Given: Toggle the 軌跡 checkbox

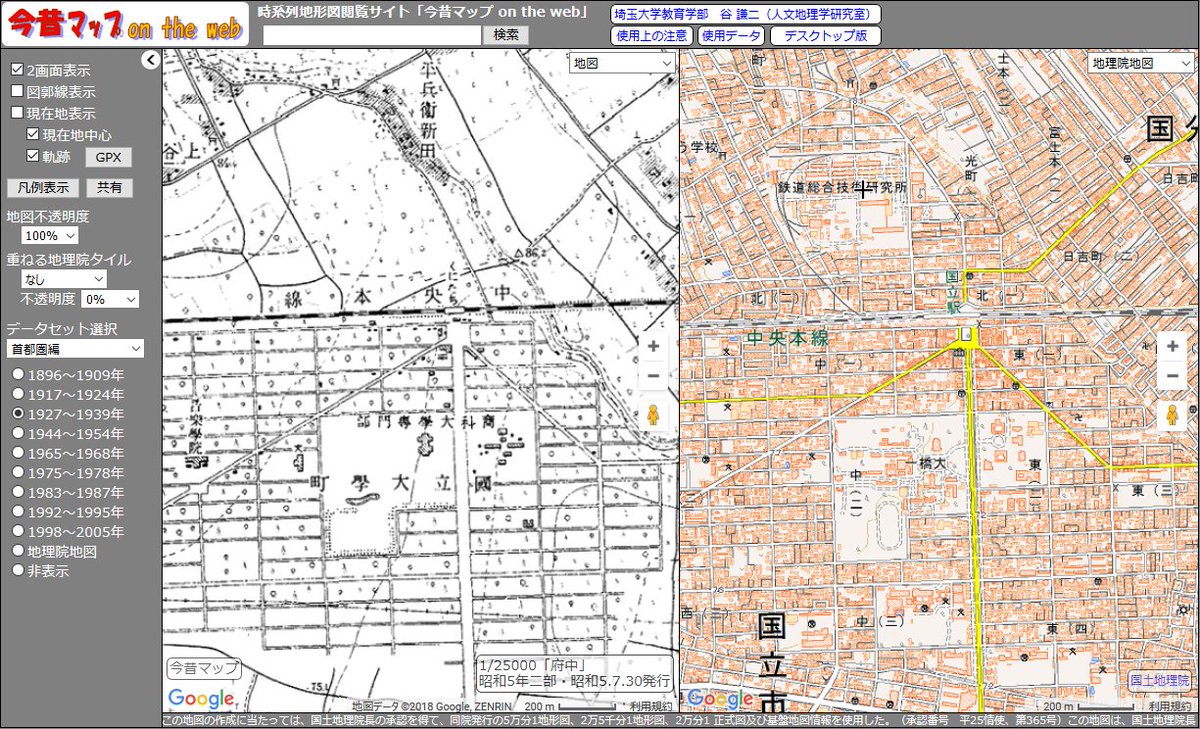Looking at the screenshot, I should (33, 156).
